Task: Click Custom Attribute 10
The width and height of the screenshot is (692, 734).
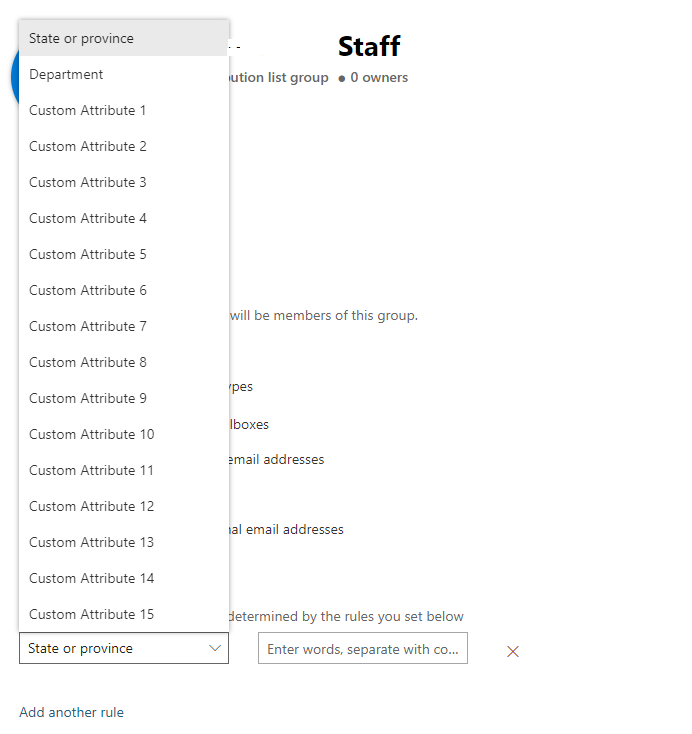Action: [x=124, y=435]
